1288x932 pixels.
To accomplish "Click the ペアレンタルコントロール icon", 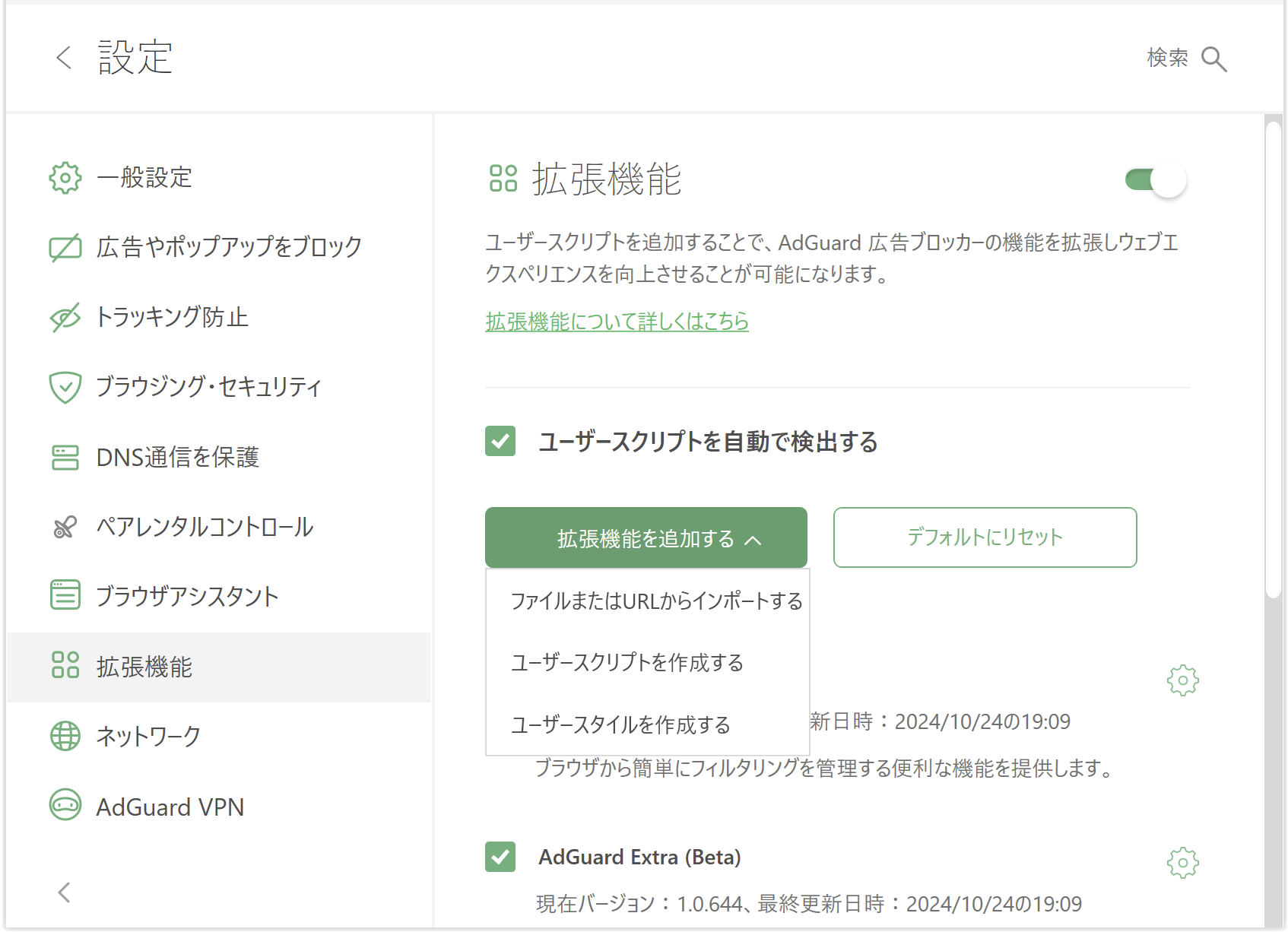I will 65,527.
